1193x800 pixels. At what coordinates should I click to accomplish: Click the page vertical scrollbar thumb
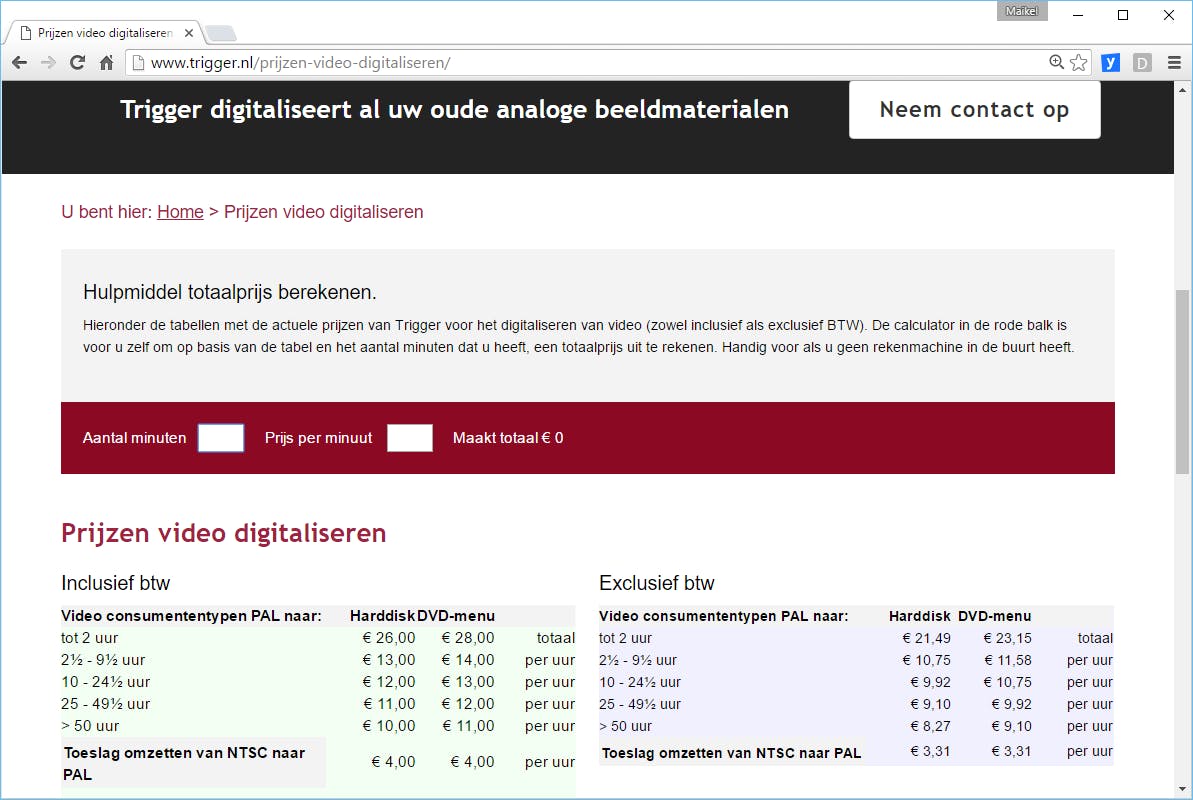point(1182,382)
